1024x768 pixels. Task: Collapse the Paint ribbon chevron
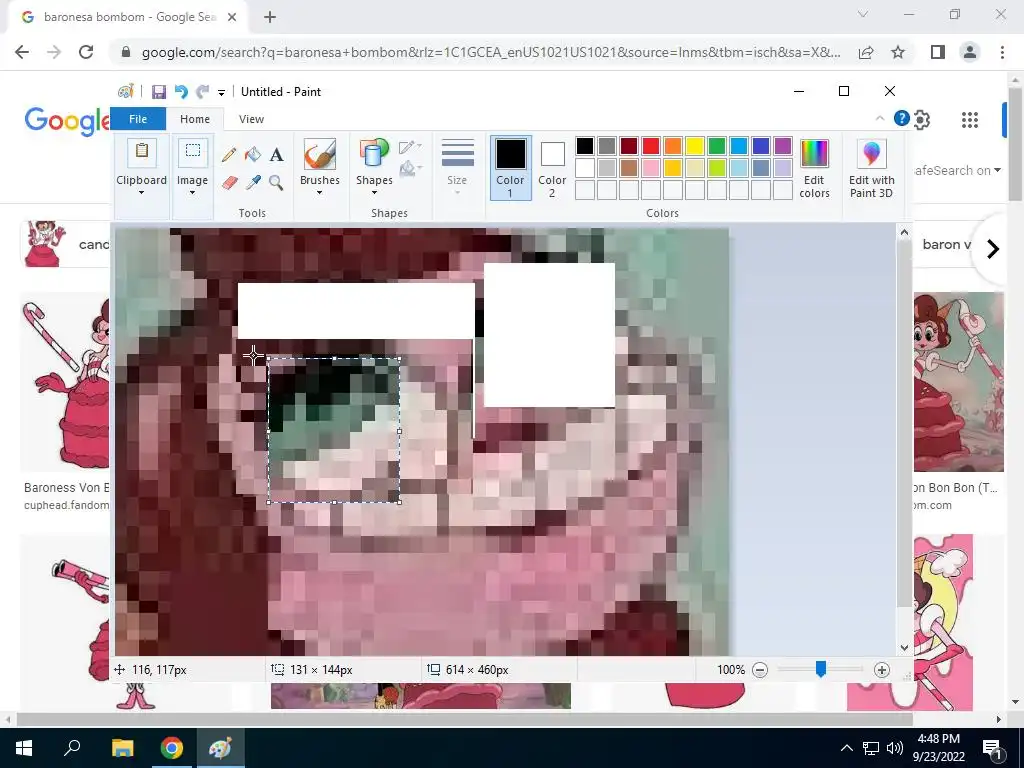coord(880,118)
